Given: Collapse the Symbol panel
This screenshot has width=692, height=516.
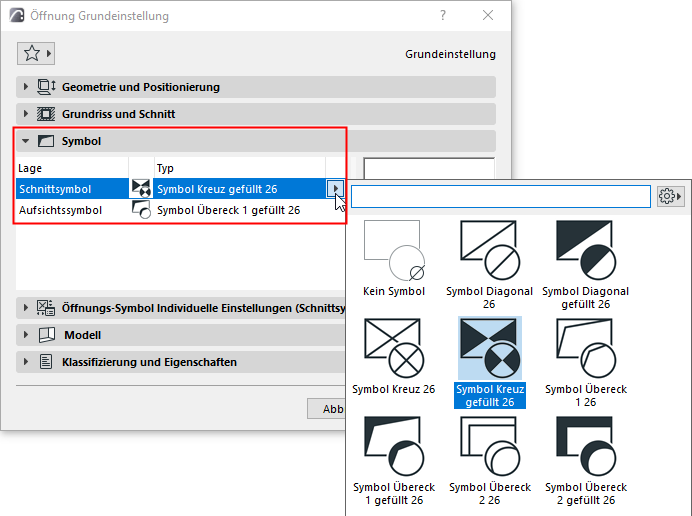Looking at the screenshot, I should [x=26, y=141].
